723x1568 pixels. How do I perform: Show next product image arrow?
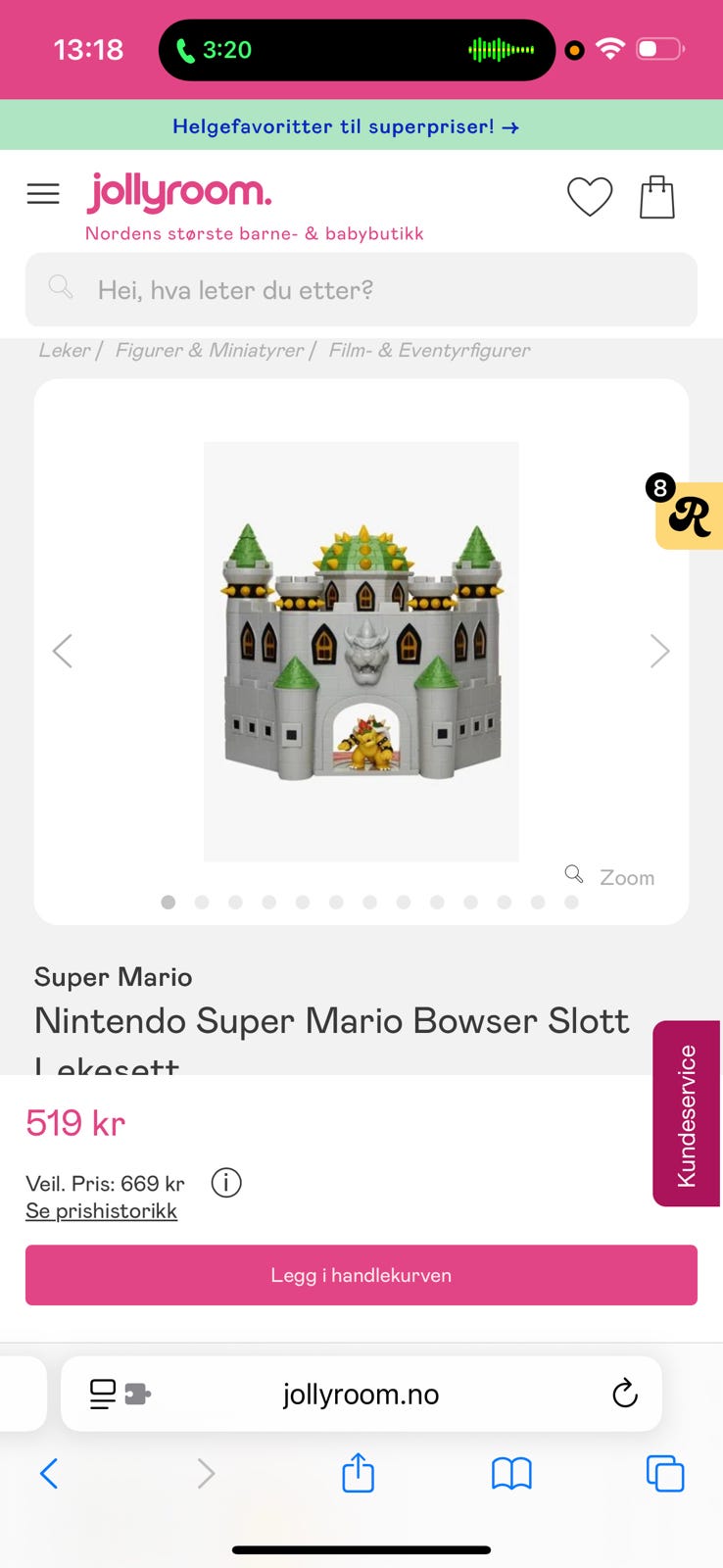click(659, 651)
